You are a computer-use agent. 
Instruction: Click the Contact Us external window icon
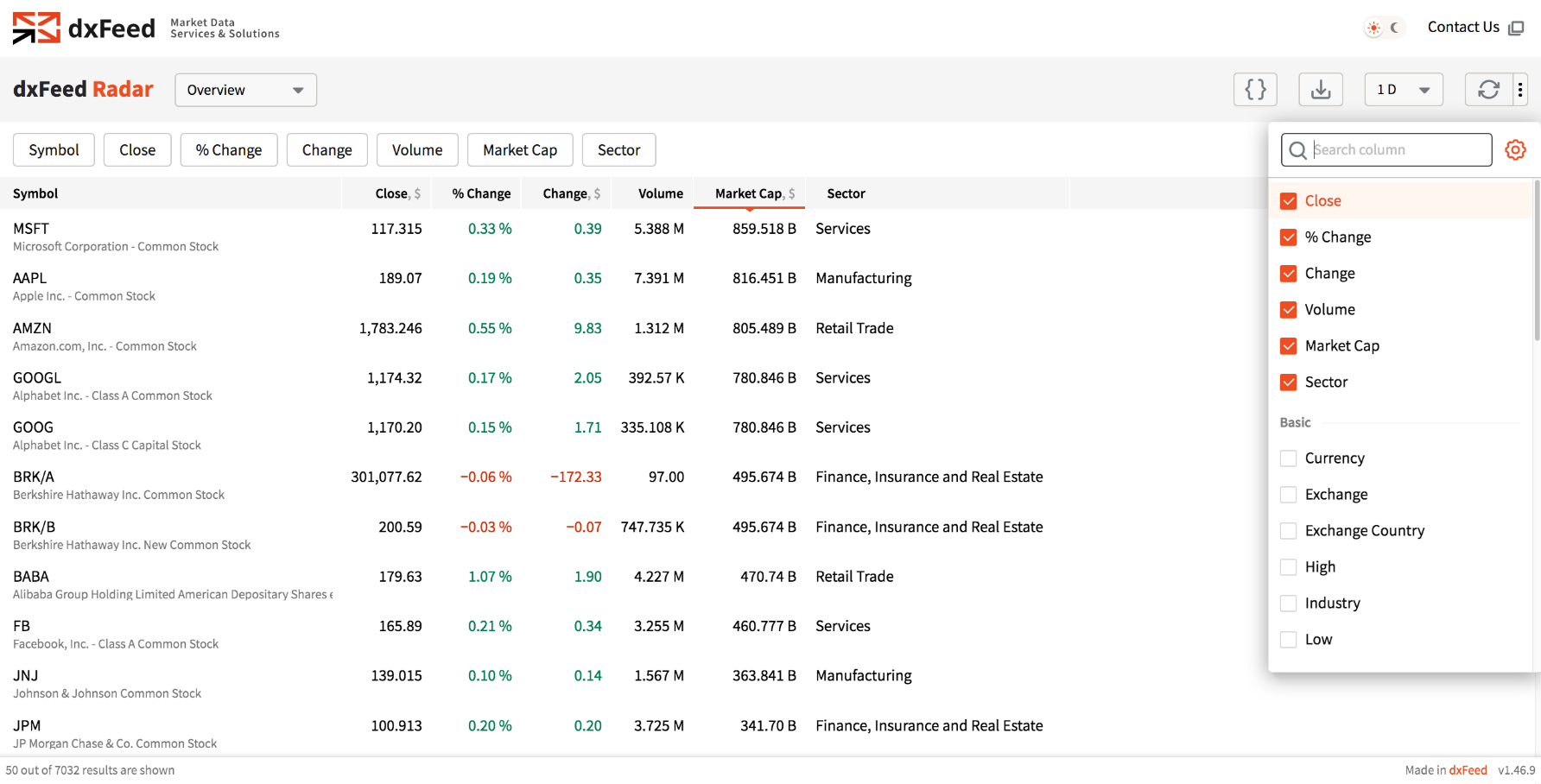coord(1516,28)
